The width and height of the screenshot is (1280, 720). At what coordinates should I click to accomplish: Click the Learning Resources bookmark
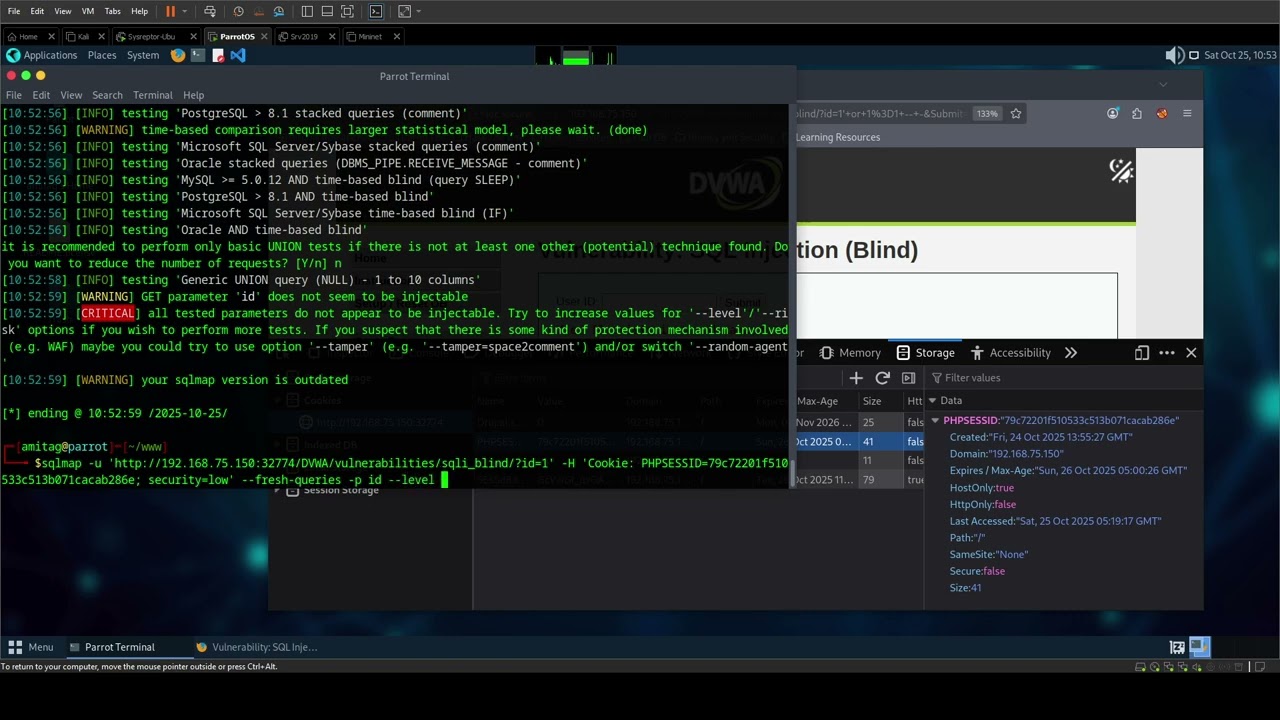(x=838, y=137)
